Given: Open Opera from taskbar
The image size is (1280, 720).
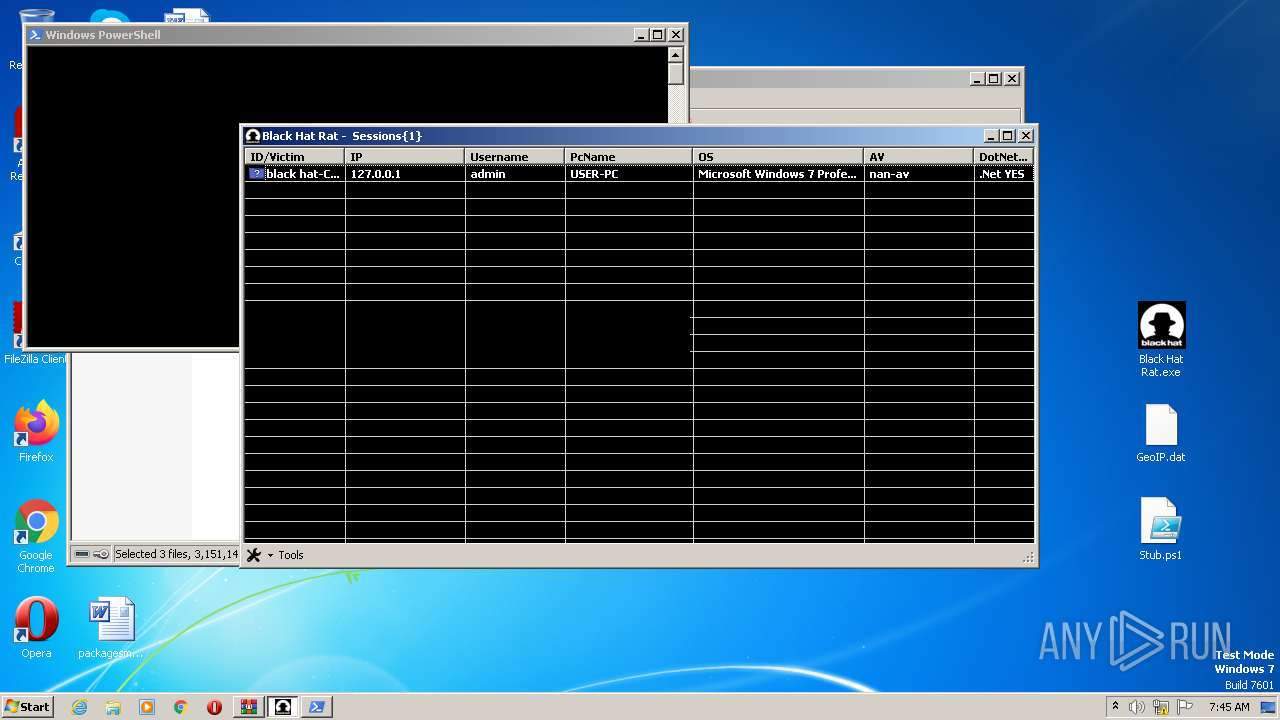Looking at the screenshot, I should click(x=214, y=707).
